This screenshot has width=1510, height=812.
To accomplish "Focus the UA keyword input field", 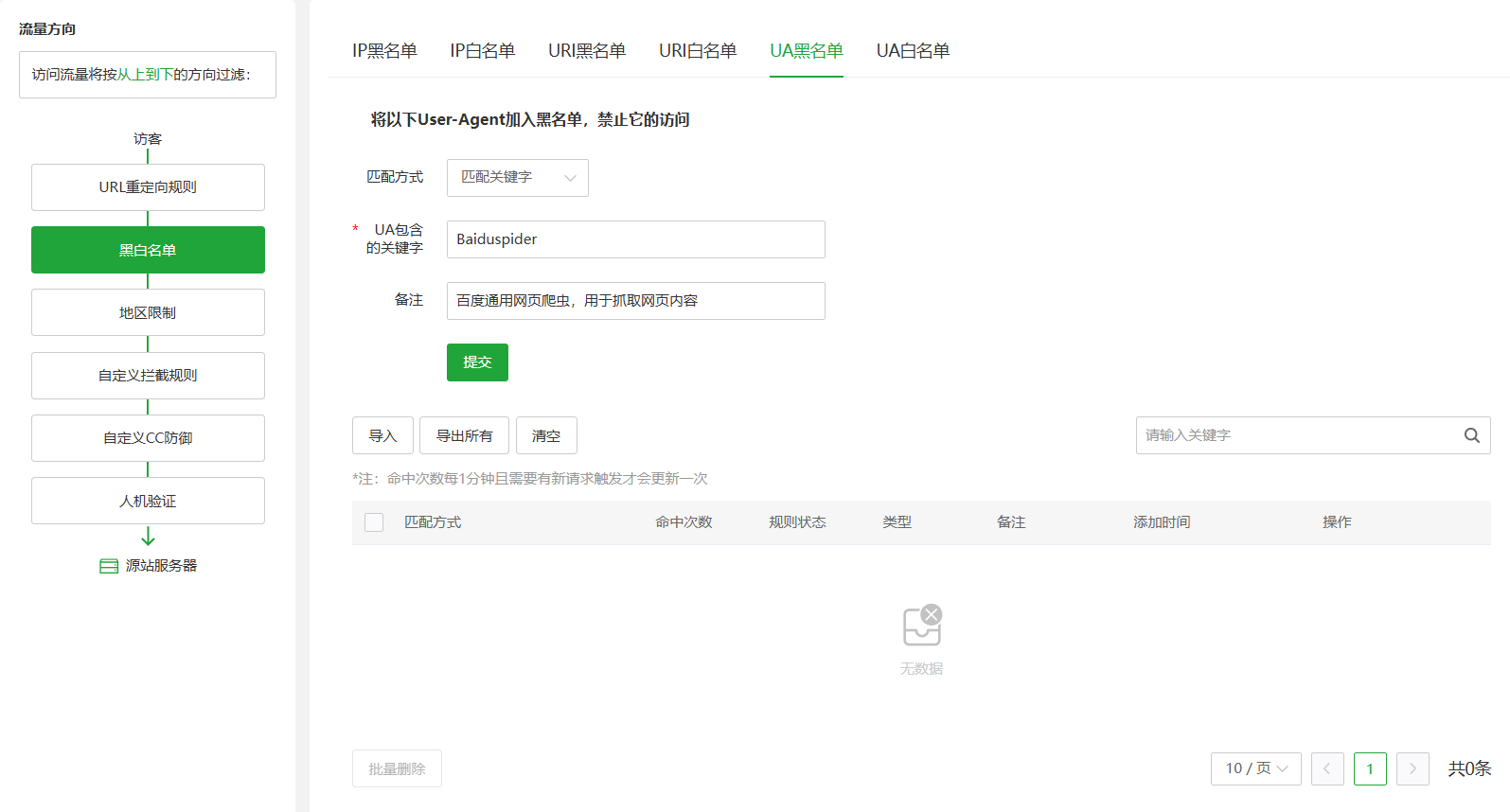I will pos(635,239).
